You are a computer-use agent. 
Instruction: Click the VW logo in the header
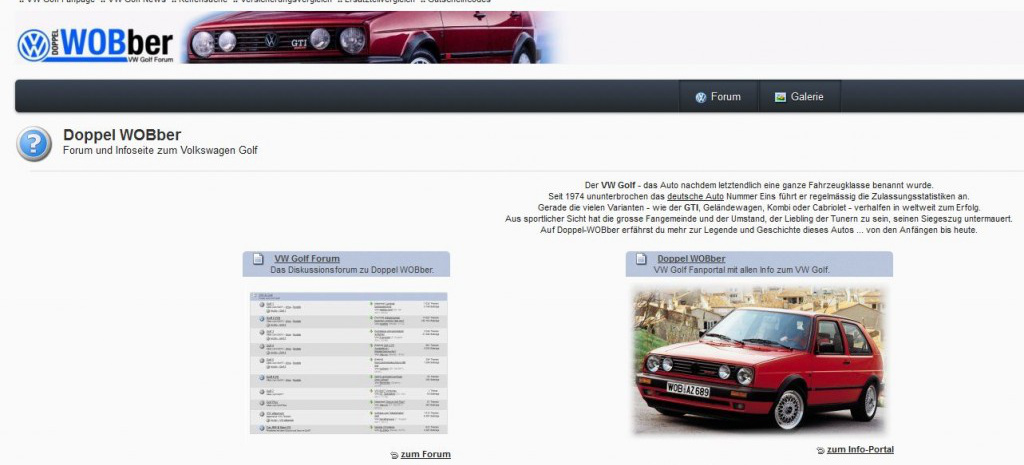tap(33, 44)
